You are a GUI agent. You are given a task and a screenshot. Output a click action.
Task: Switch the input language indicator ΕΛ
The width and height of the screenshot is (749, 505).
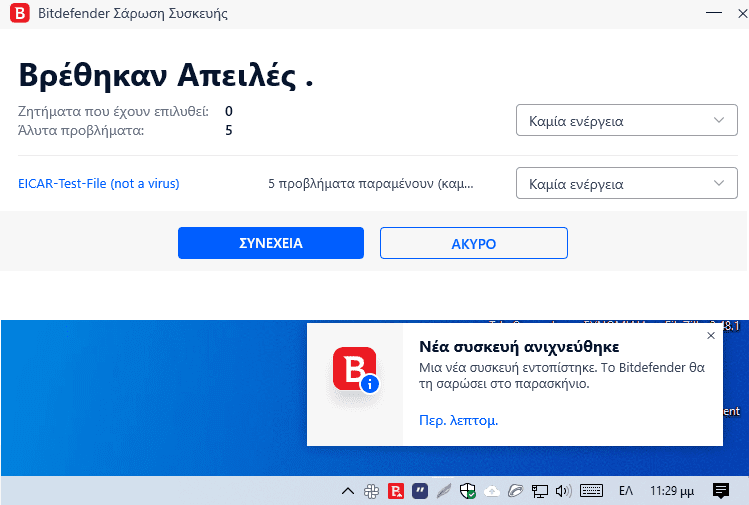(x=626, y=491)
